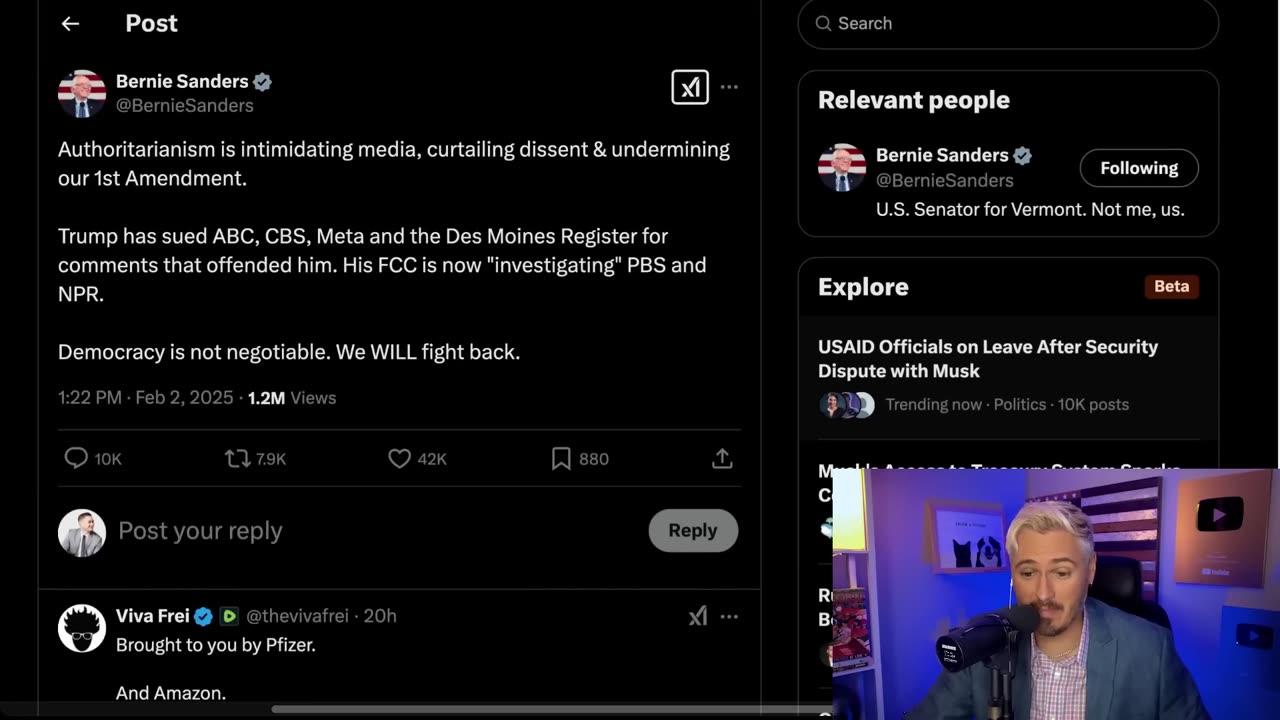Click 'Trending now · Politics · 10K posts' text
This screenshot has height=720, width=1280.
(1007, 404)
